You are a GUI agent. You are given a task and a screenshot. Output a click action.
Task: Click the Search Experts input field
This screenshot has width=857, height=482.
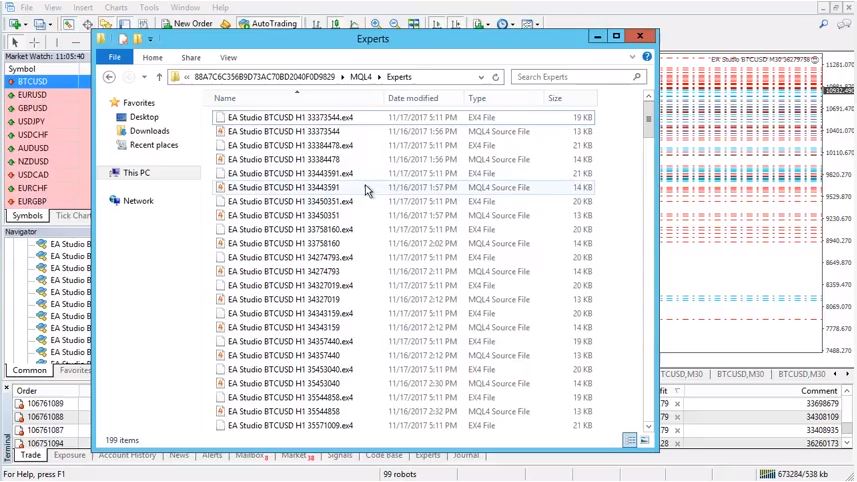point(572,77)
